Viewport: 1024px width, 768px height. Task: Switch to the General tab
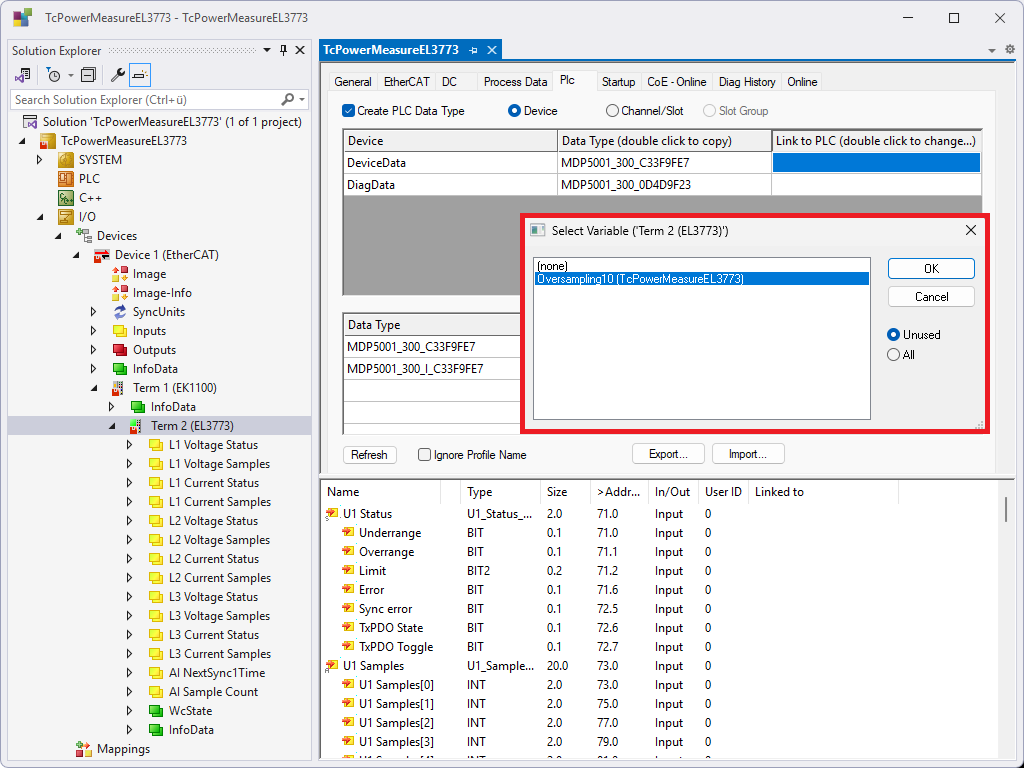pos(353,82)
